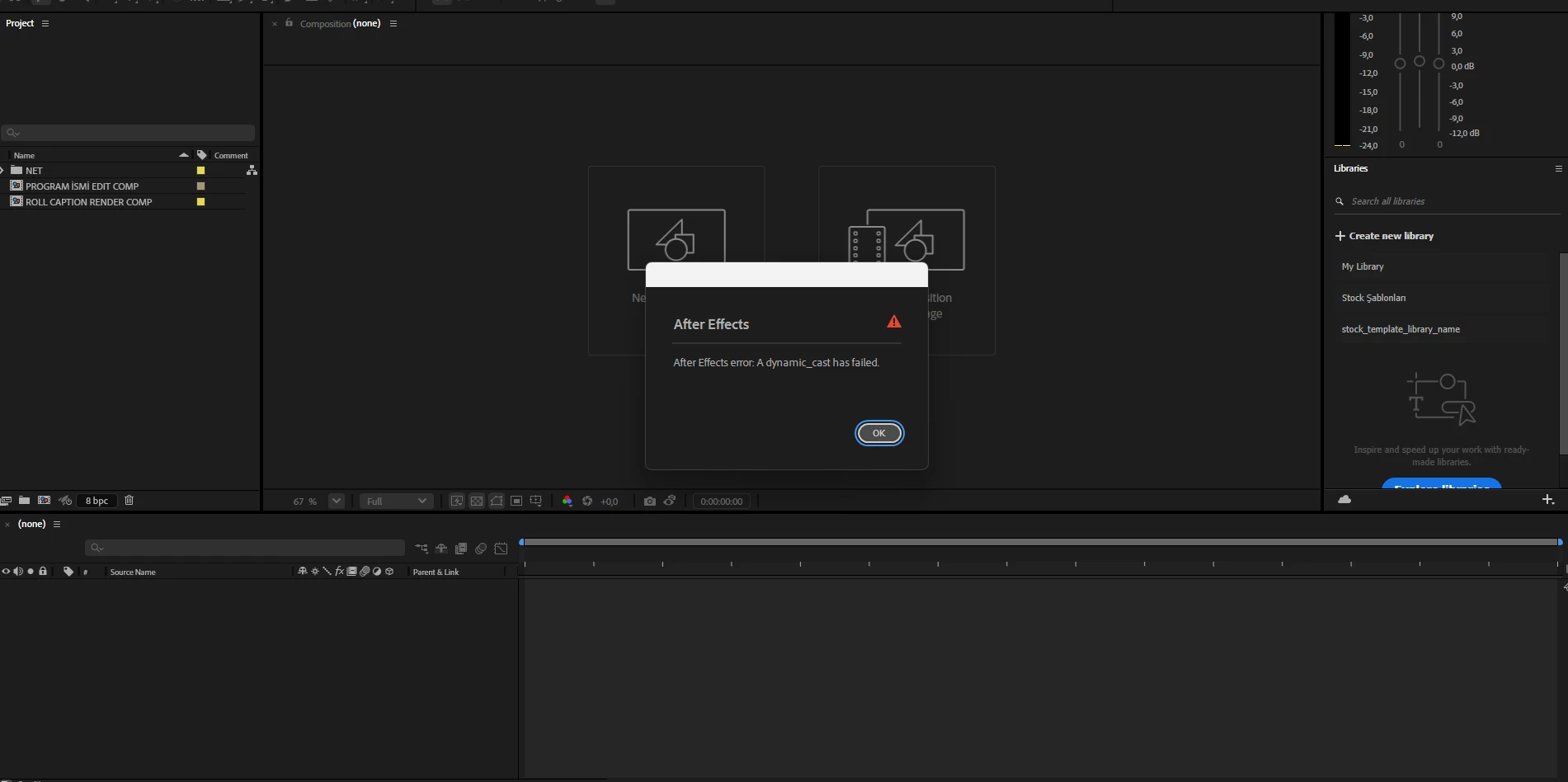Select the Composition (none) tab
1568x782 pixels.
340,23
